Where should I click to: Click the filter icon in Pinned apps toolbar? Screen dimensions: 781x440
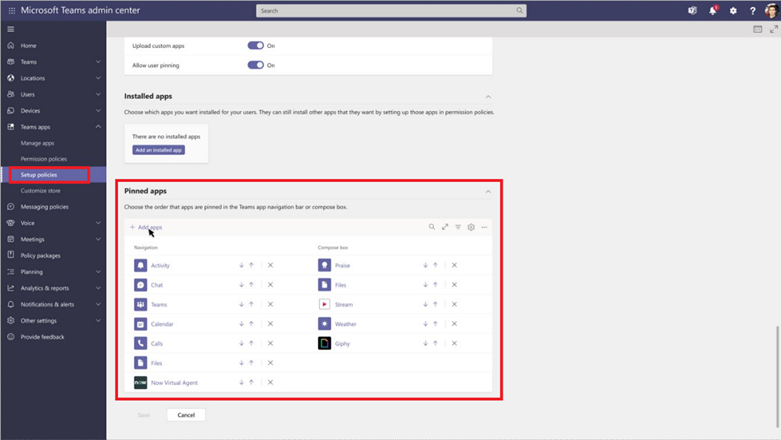click(x=458, y=227)
